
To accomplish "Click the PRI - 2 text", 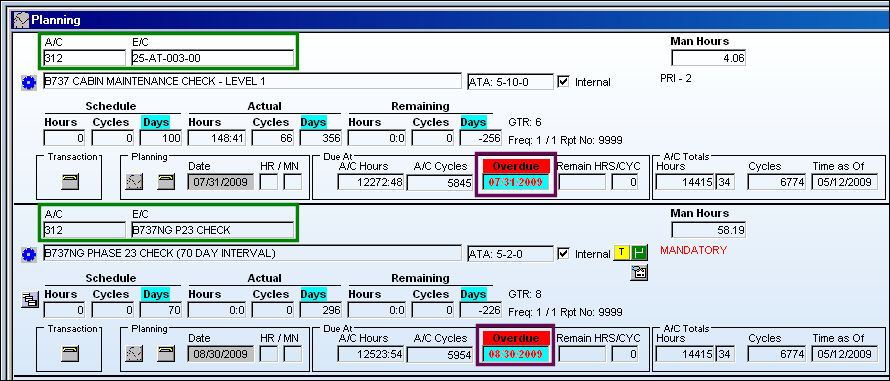I will [x=675, y=78].
